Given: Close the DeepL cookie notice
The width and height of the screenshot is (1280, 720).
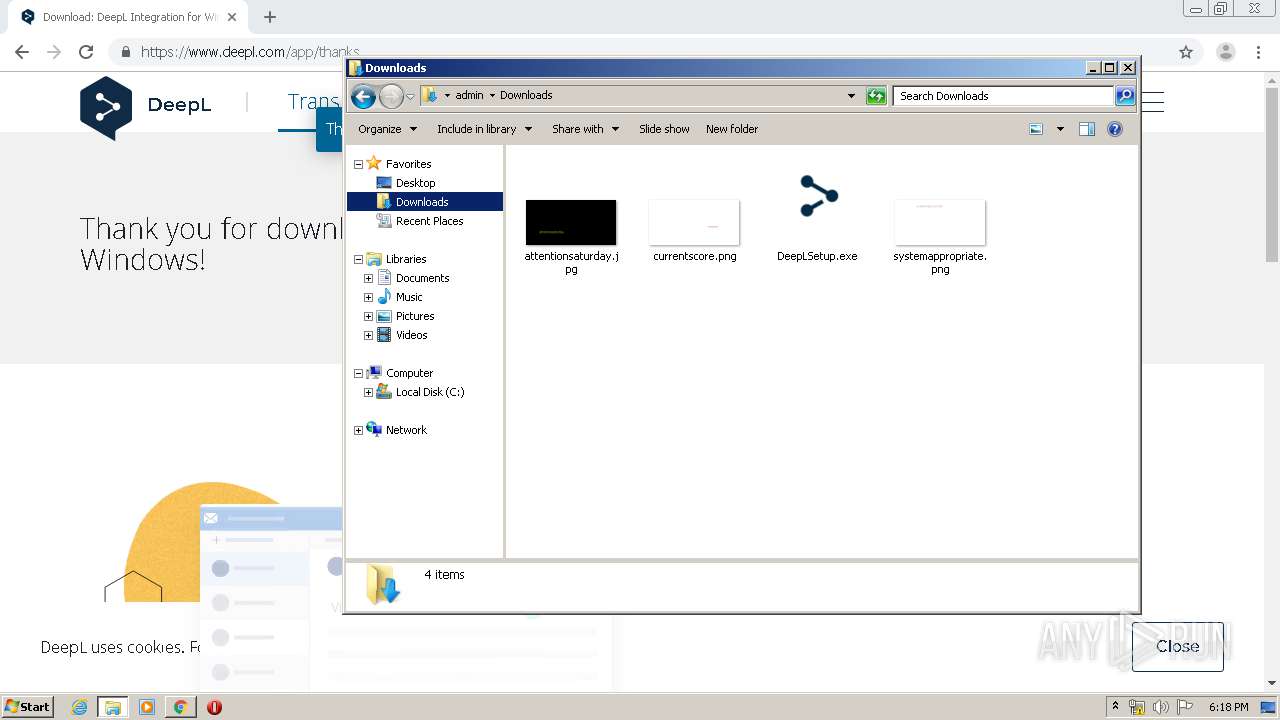Looking at the screenshot, I should tap(1177, 646).
